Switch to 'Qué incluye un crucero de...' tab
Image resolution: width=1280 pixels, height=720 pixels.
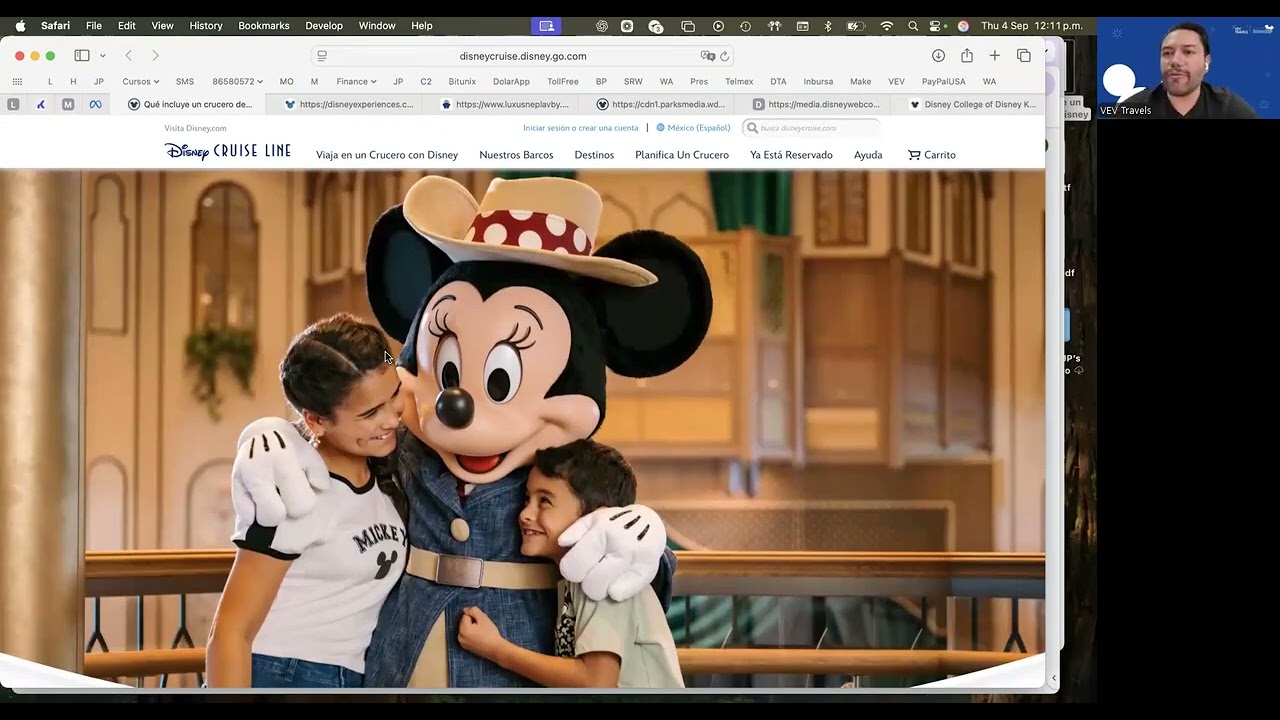190,104
